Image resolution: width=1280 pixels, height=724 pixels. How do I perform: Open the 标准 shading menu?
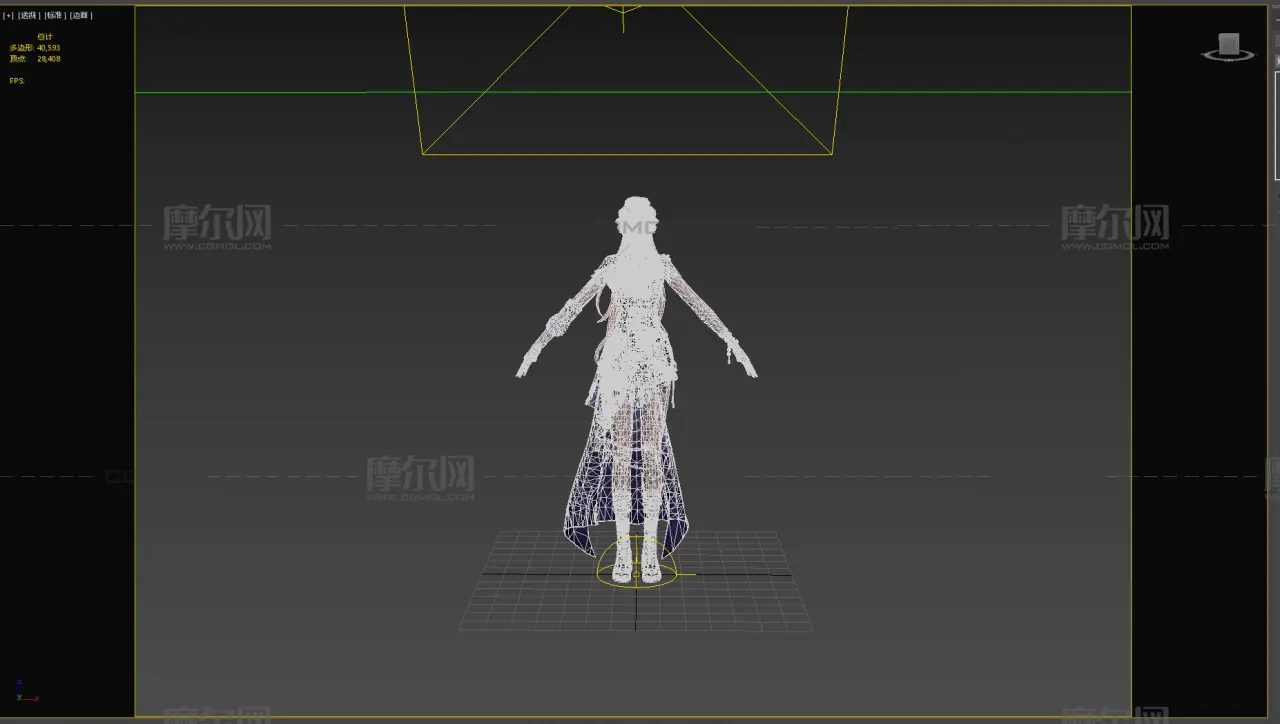click(55, 16)
